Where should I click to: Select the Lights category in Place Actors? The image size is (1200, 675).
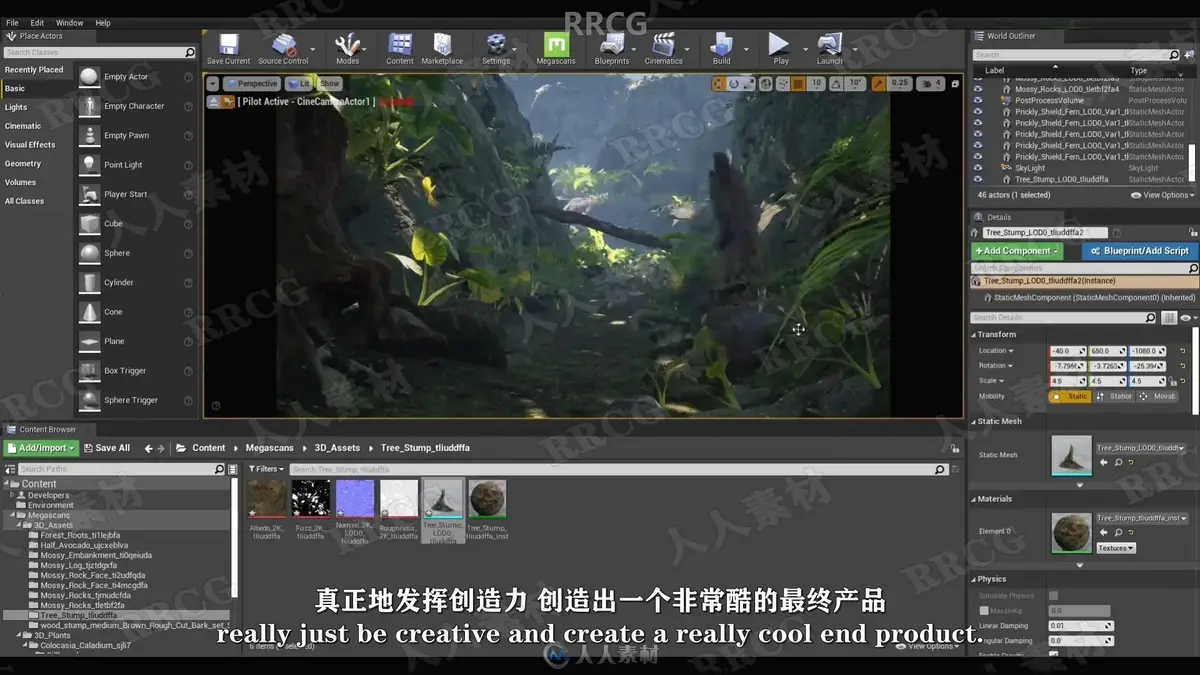coord(16,107)
